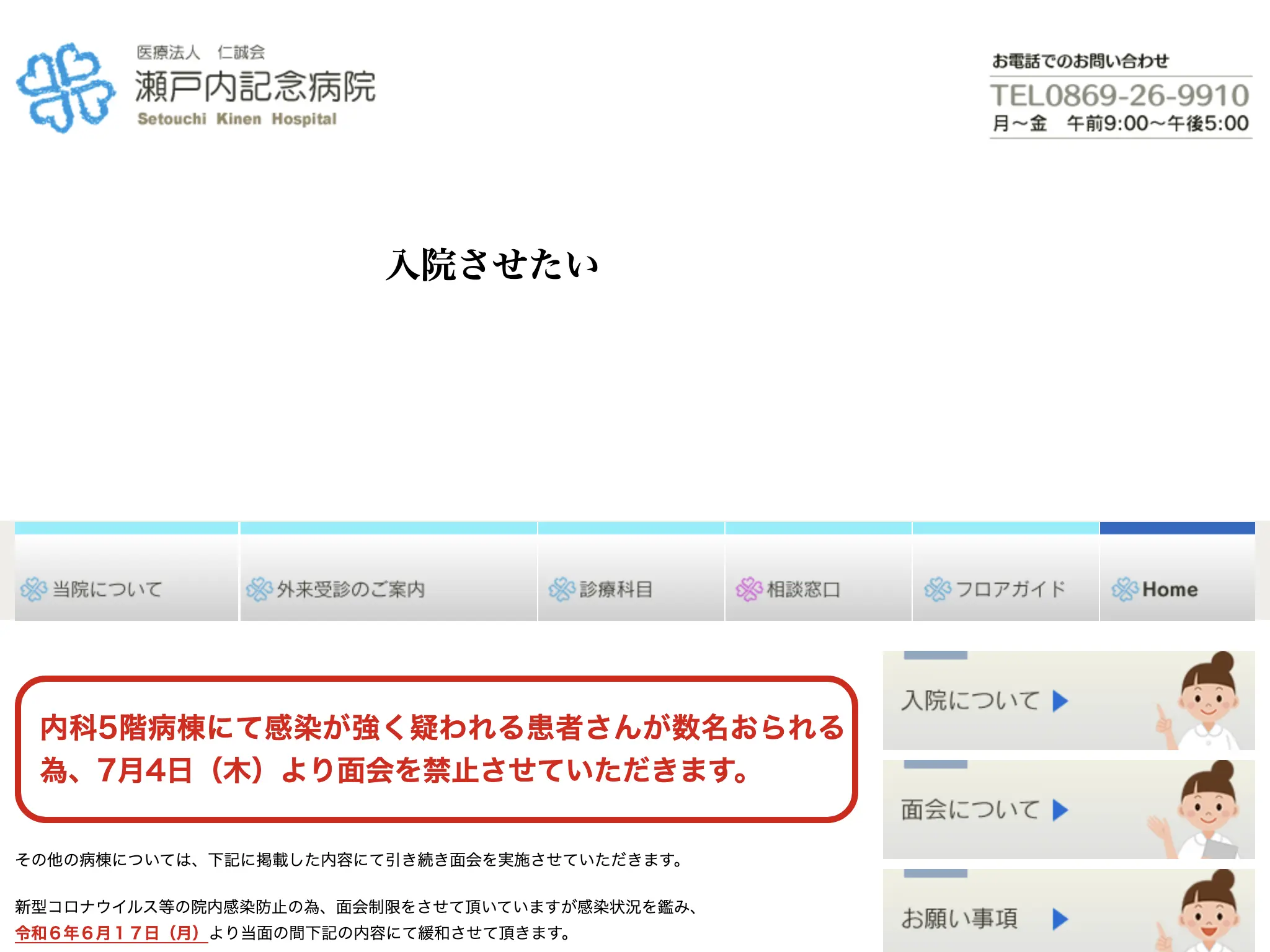Click the 入院させたい heading
This screenshot has width=1270, height=952.
[x=492, y=265]
